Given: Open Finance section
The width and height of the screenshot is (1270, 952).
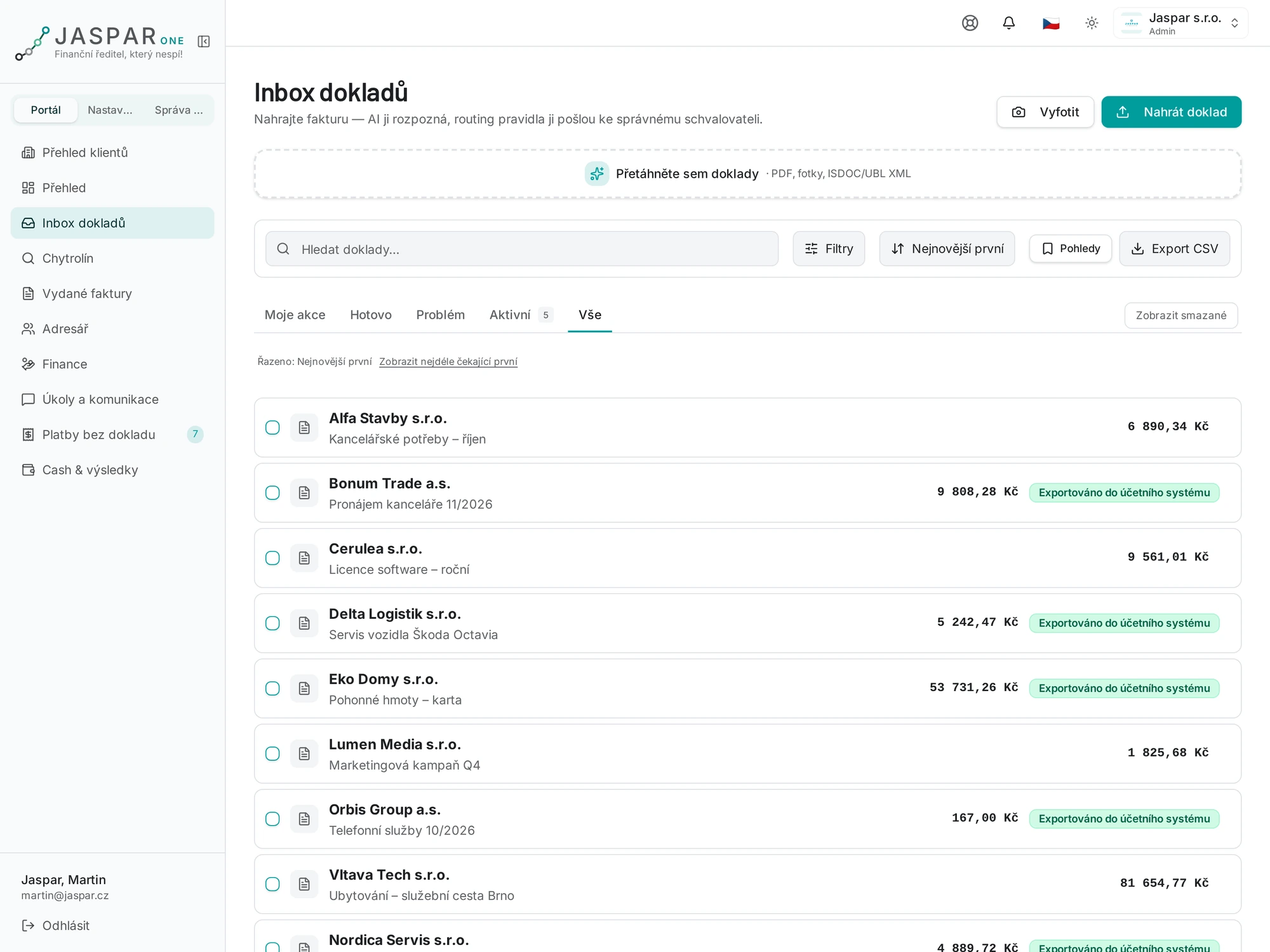Looking at the screenshot, I should (x=112, y=364).
